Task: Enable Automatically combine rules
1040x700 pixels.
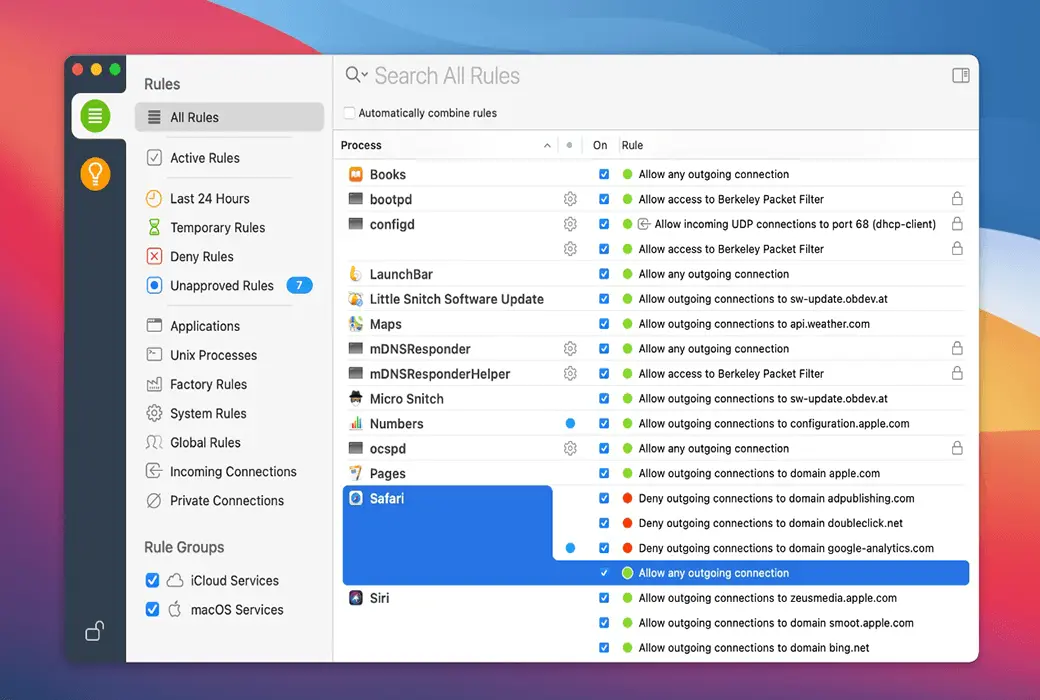Action: click(x=349, y=113)
